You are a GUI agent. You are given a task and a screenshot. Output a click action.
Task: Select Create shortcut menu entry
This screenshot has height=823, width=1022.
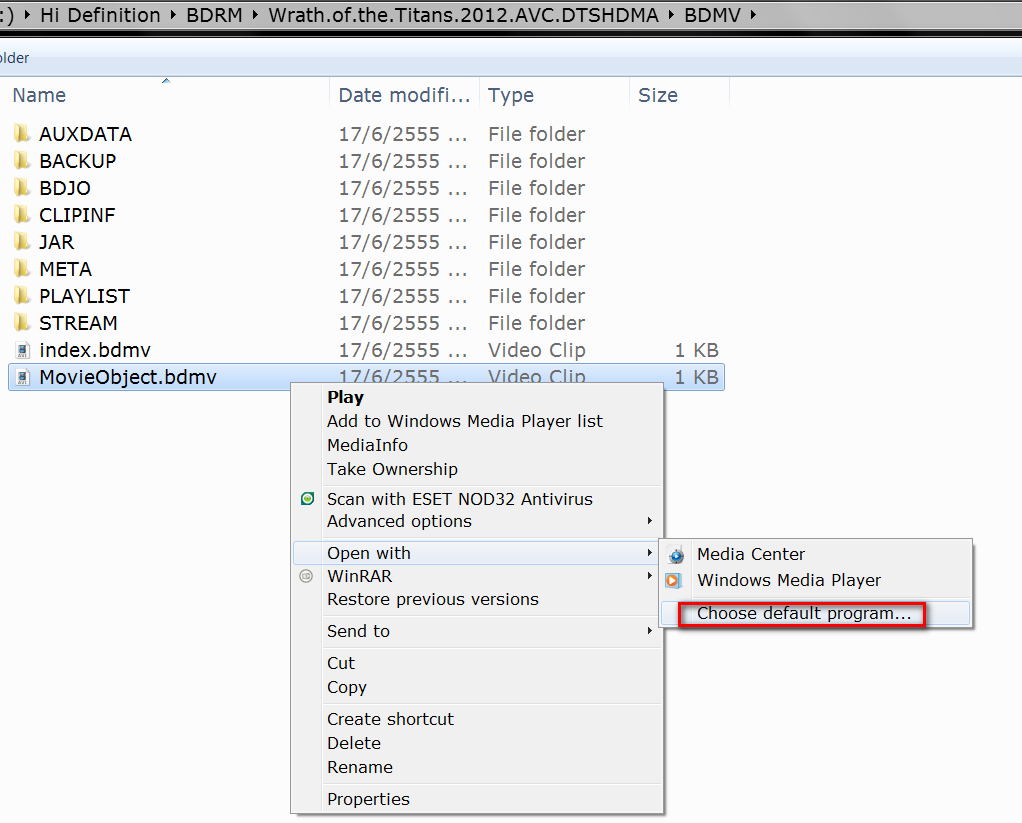pyautogui.click(x=390, y=719)
